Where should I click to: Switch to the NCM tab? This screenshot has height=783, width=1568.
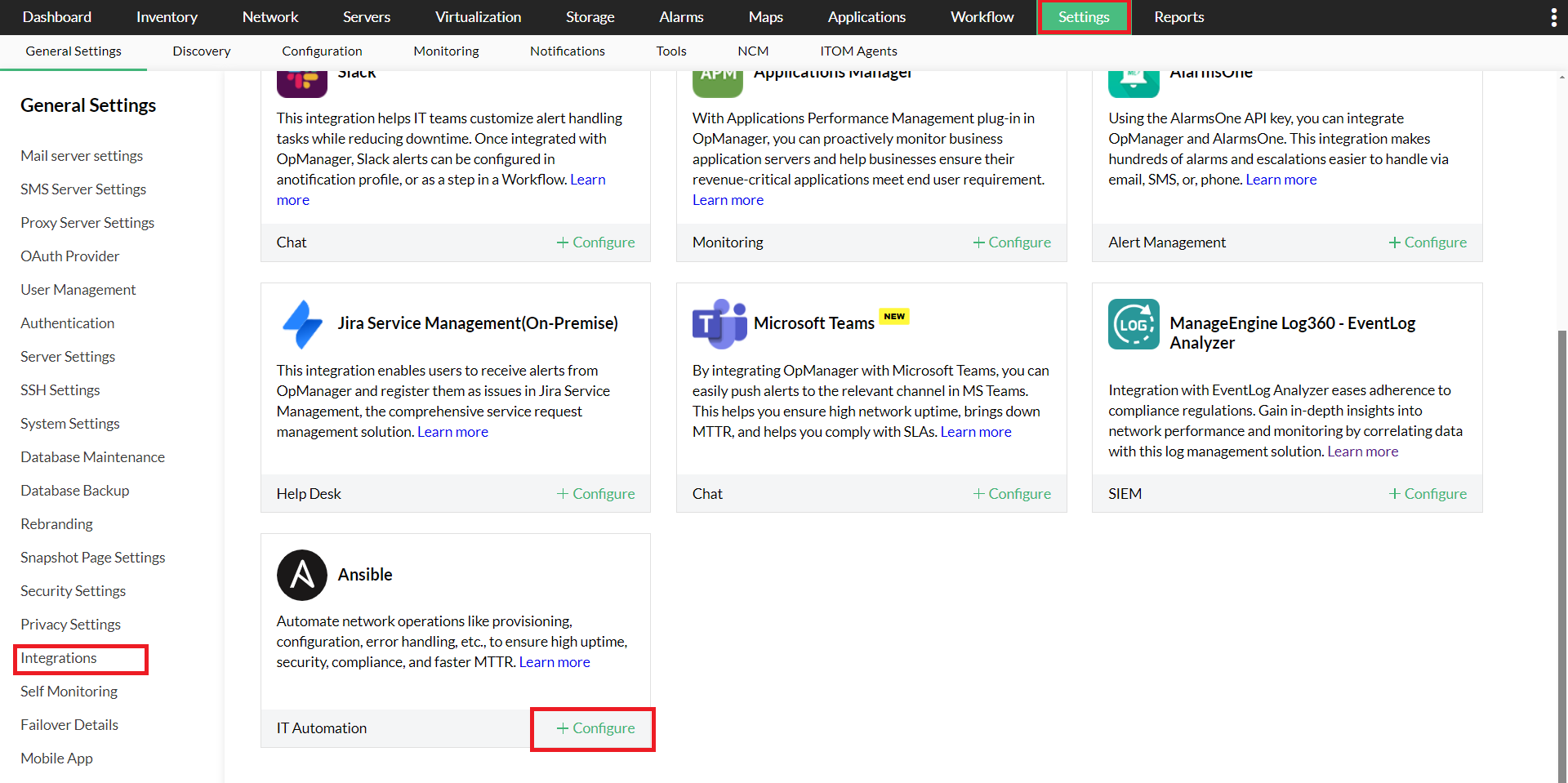pyautogui.click(x=753, y=51)
